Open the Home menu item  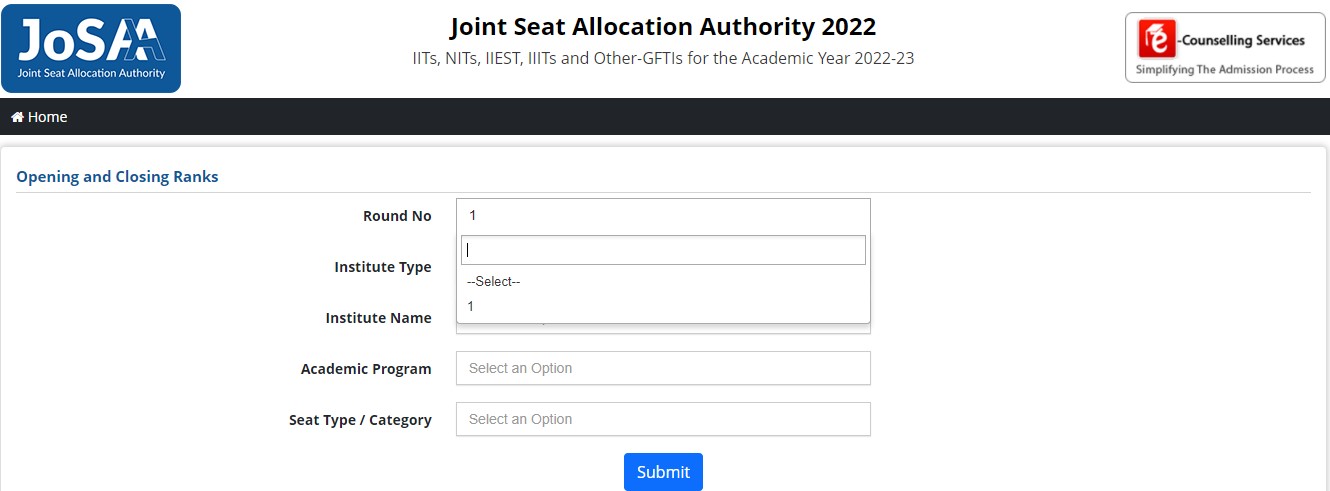(47, 117)
